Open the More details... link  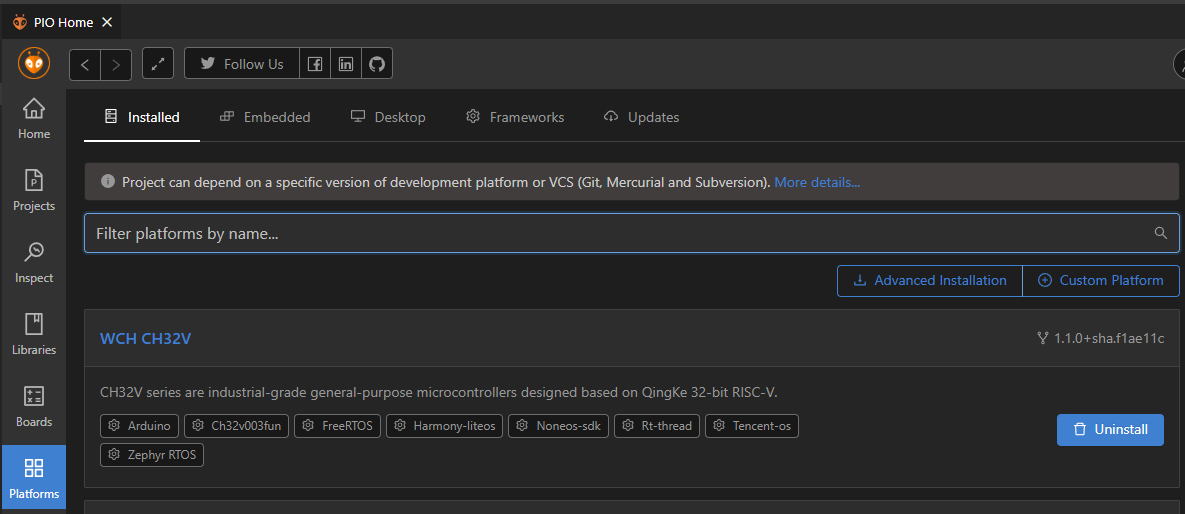tap(817, 182)
